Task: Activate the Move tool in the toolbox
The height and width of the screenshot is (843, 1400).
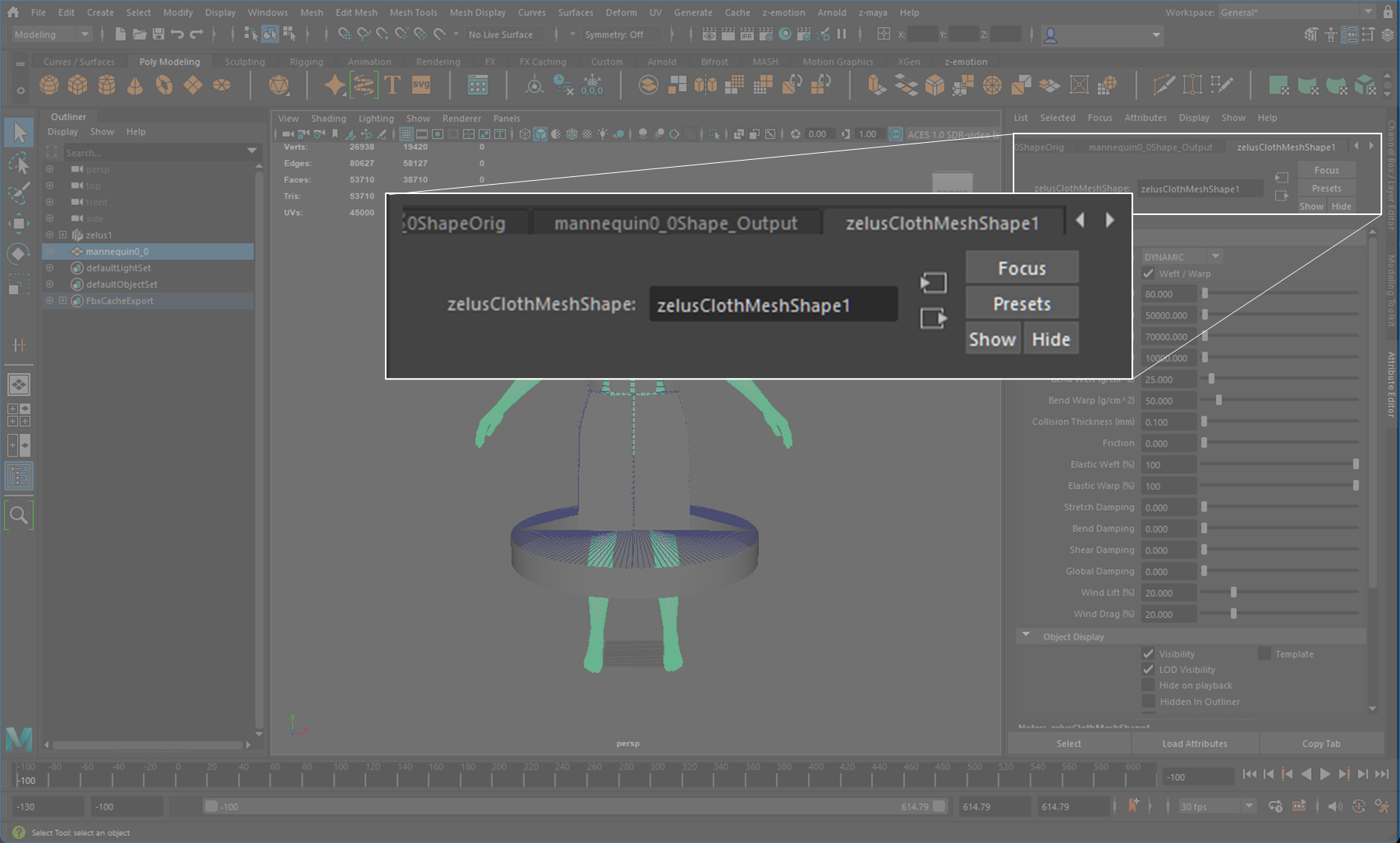Action: tap(19, 224)
